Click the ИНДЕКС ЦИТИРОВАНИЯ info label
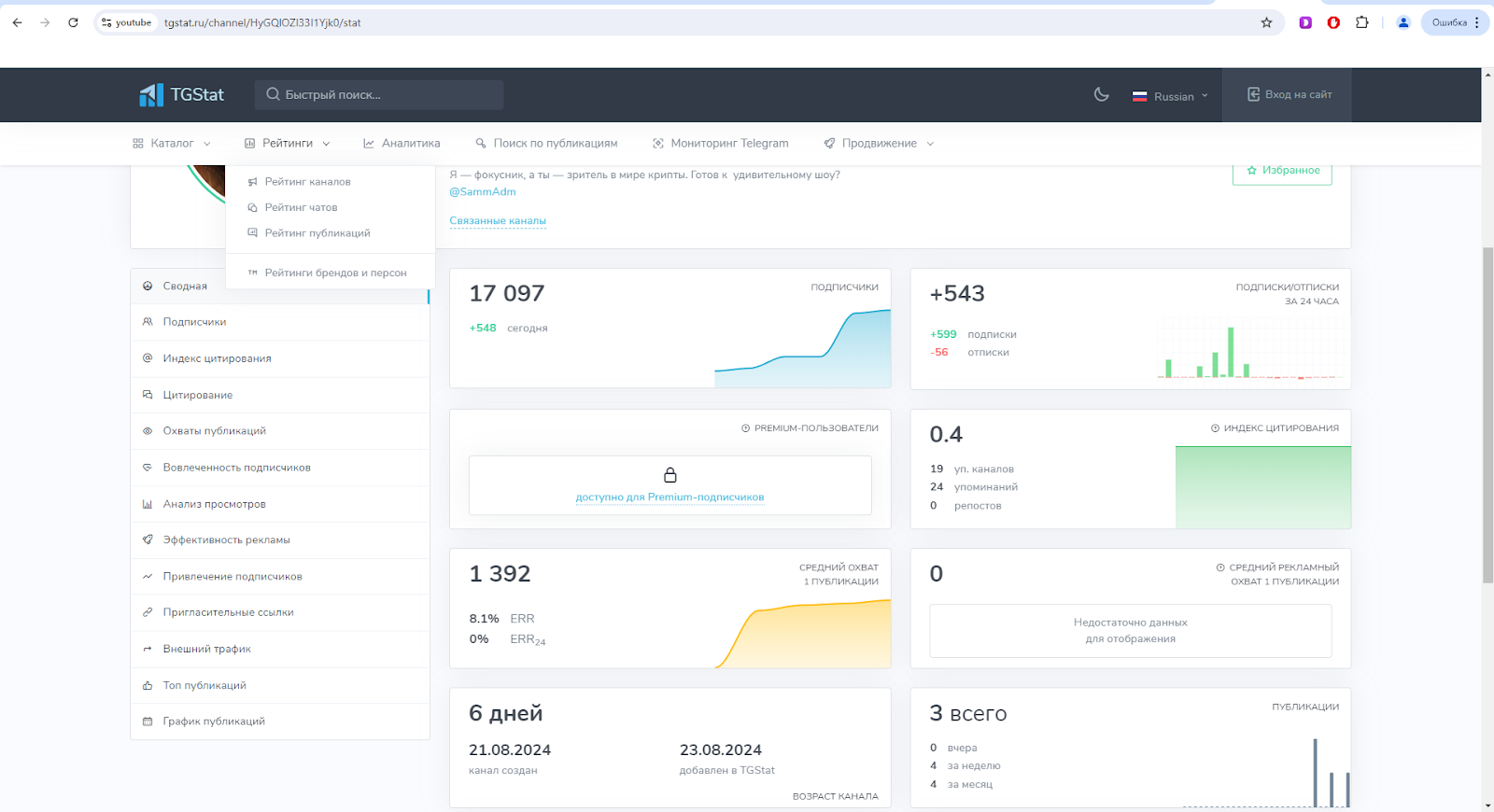The height and width of the screenshot is (812, 1494). tap(1275, 428)
